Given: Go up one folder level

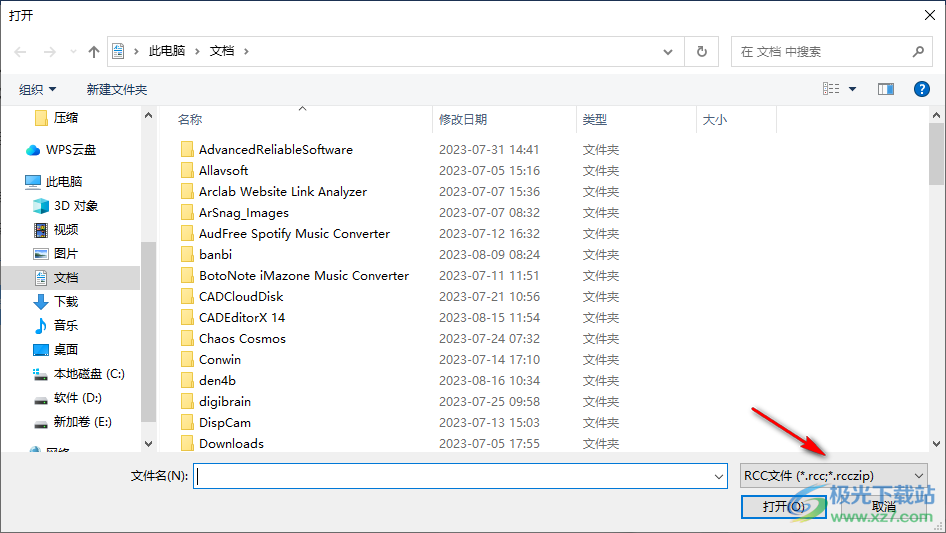Looking at the screenshot, I should click(x=94, y=52).
